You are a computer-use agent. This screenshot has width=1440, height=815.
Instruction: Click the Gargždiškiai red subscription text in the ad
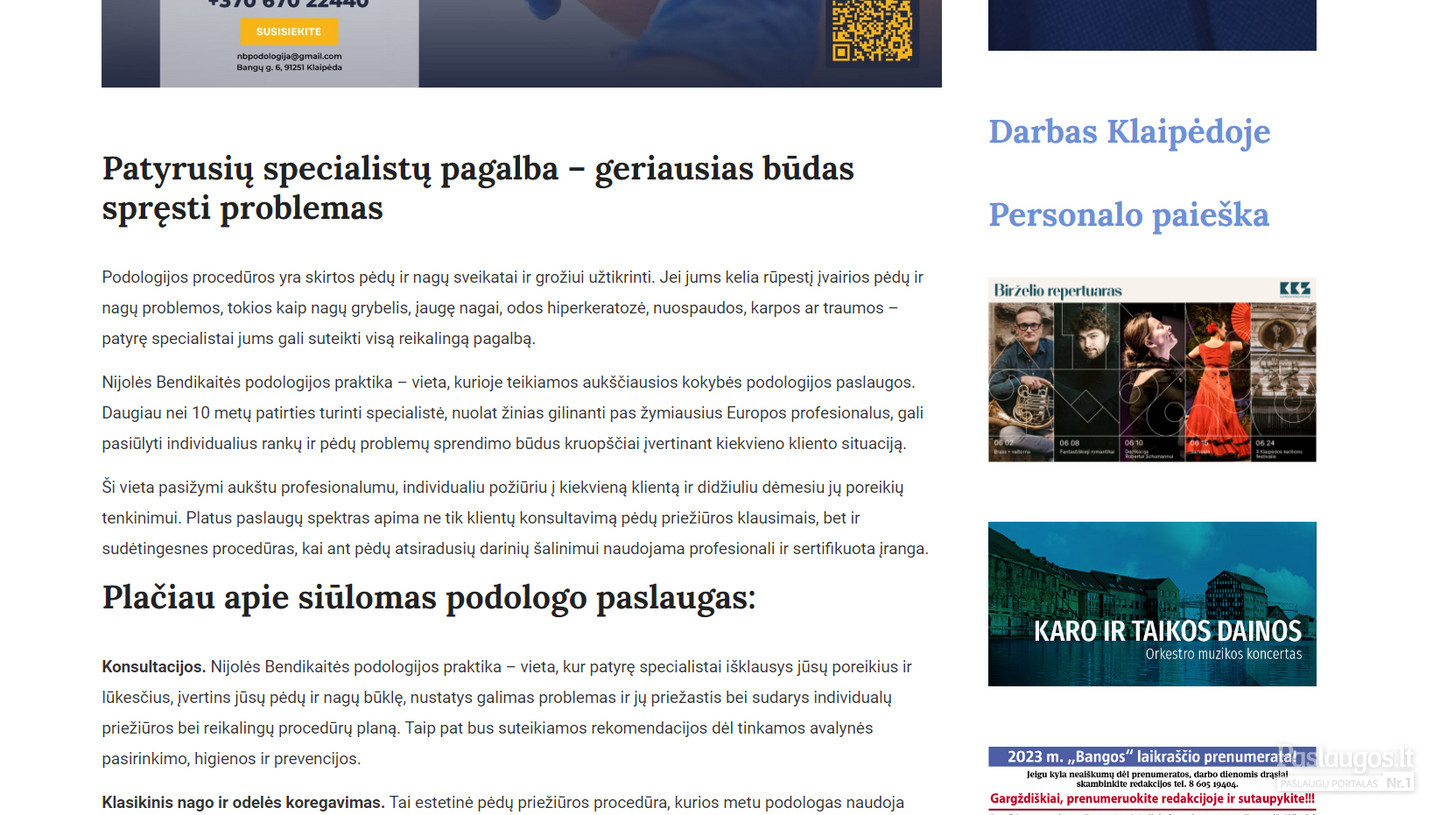1152,799
